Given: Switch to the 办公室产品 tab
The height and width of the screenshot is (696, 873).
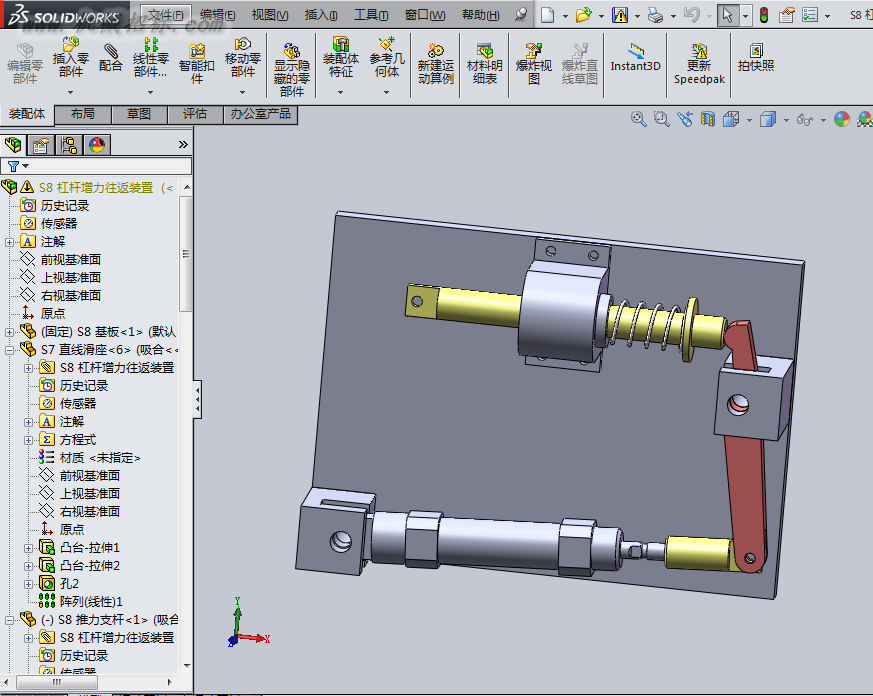Looking at the screenshot, I should 261,114.
